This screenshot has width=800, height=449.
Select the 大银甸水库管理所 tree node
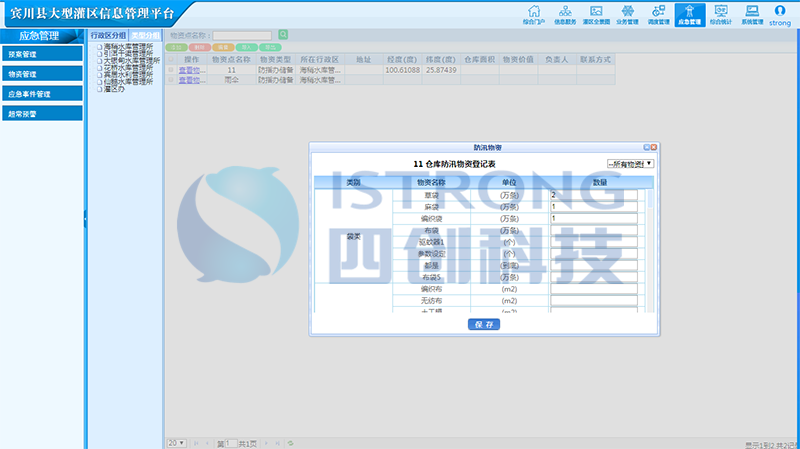point(132,60)
